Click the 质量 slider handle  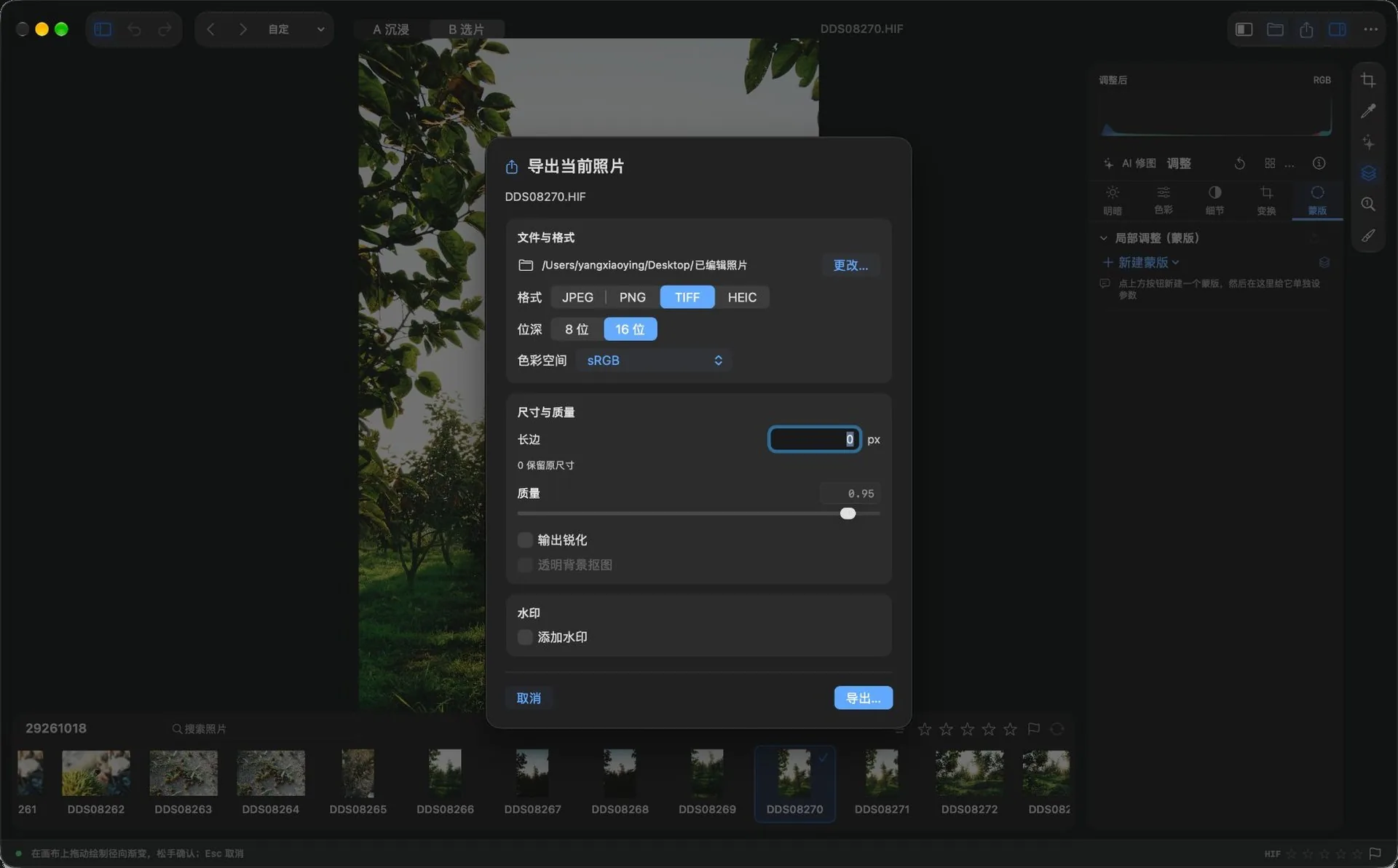coord(848,513)
